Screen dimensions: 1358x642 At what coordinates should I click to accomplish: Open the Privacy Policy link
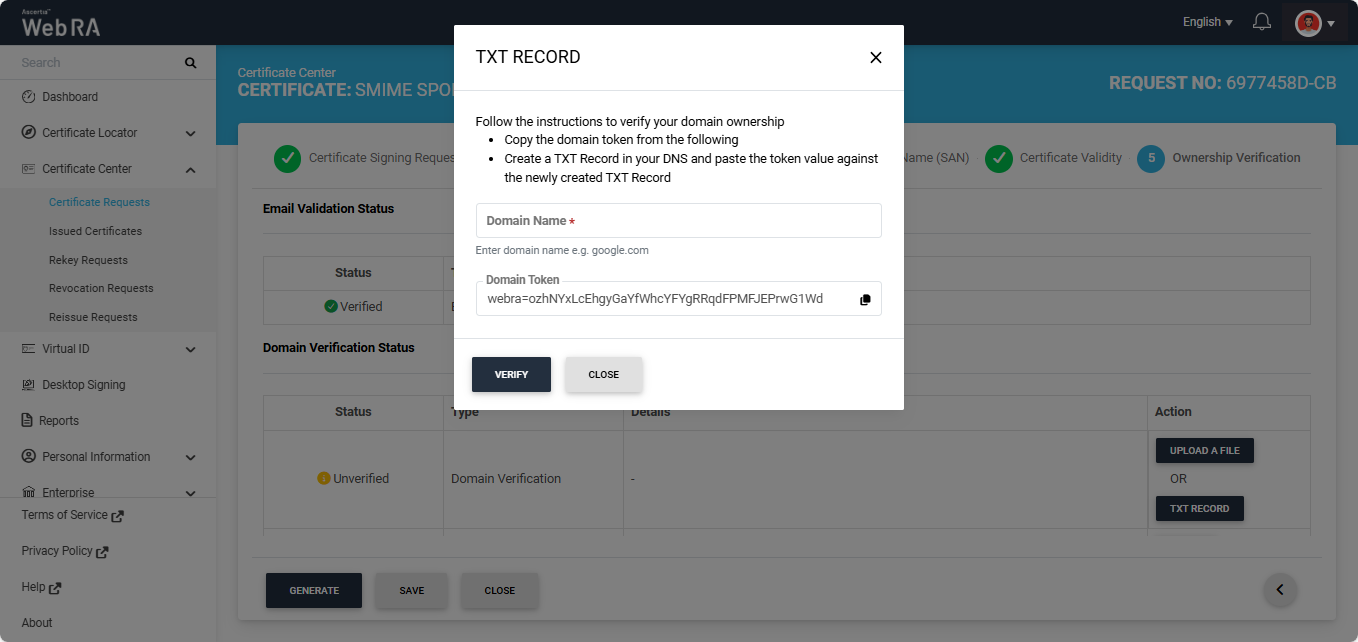57,551
